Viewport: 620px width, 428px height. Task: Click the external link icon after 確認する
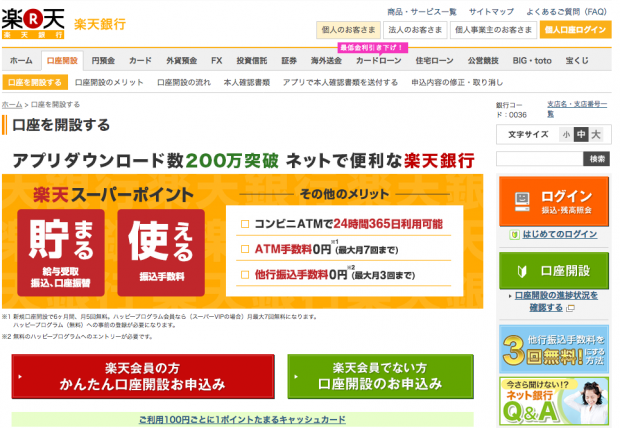tap(570, 308)
